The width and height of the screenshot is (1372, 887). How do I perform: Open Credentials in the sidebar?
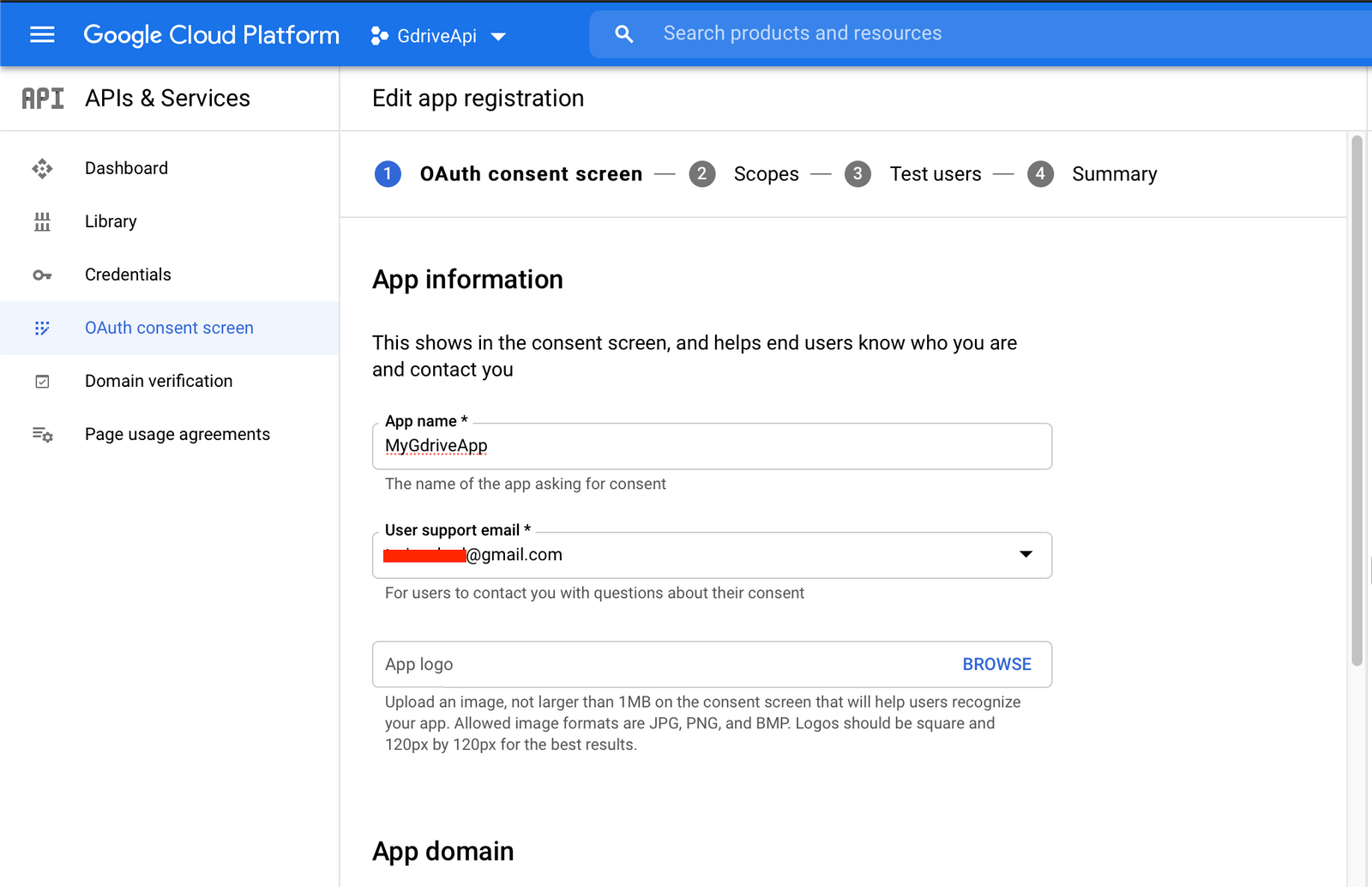[170, 275]
